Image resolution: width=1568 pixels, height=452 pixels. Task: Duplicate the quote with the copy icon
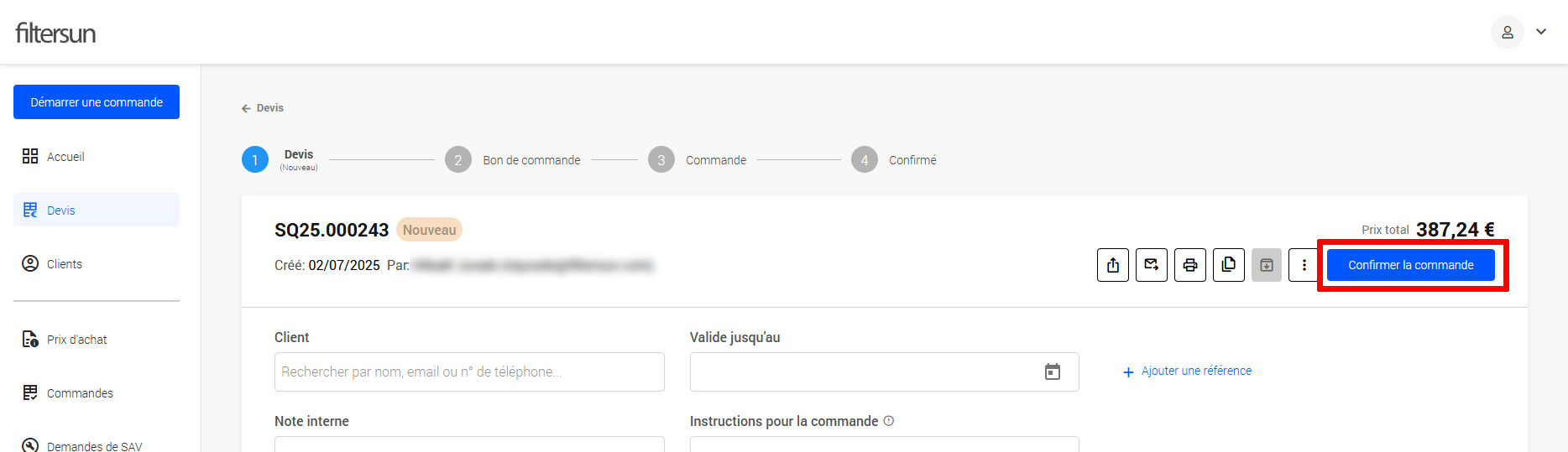click(1229, 265)
